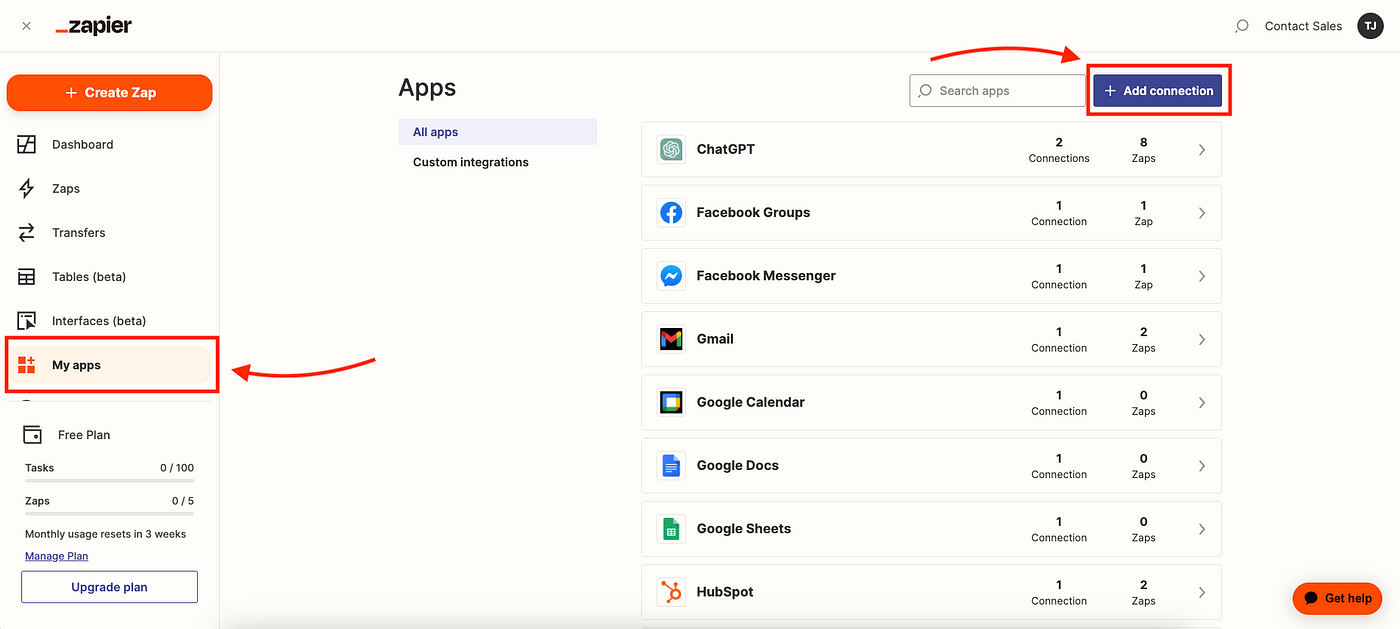Click the Gmail app icon

pyautogui.click(x=671, y=339)
